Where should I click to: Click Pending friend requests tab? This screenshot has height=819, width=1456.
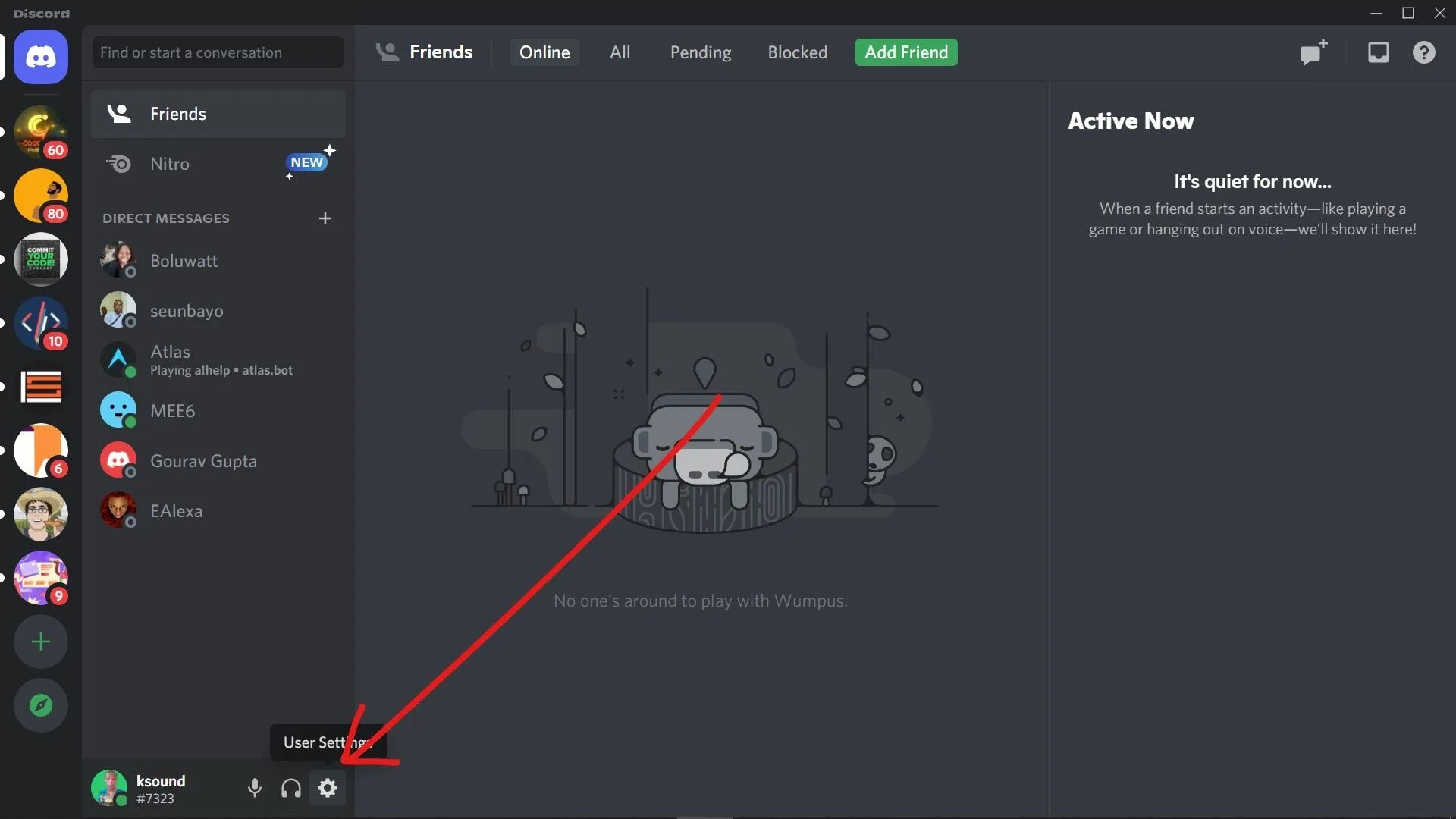pyautogui.click(x=700, y=52)
